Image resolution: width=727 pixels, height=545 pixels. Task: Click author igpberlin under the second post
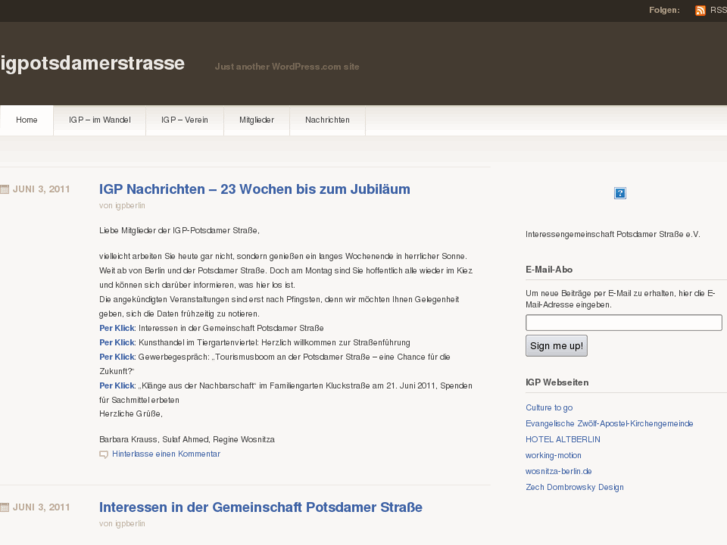click(130, 524)
